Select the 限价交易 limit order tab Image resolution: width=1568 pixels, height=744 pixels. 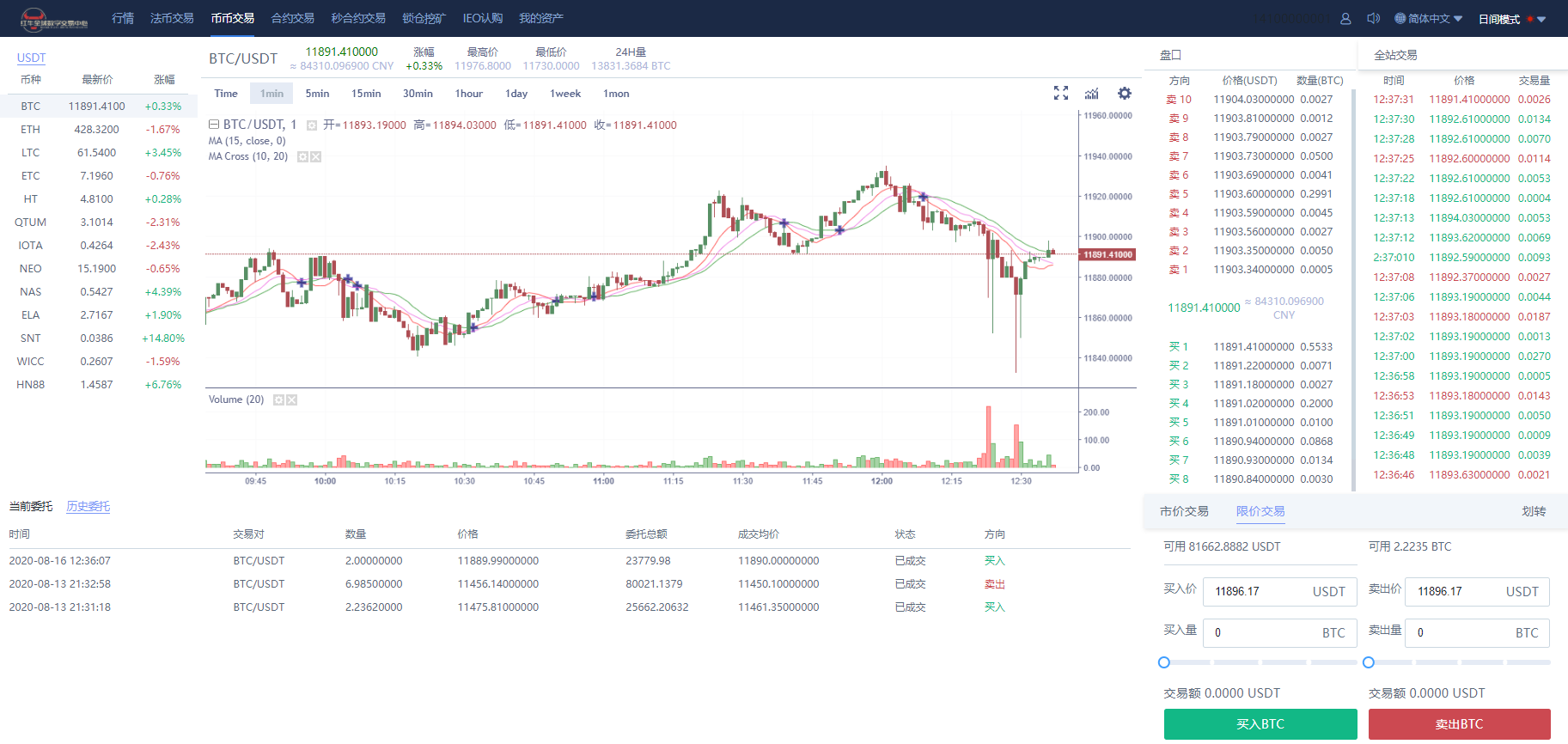1260,511
